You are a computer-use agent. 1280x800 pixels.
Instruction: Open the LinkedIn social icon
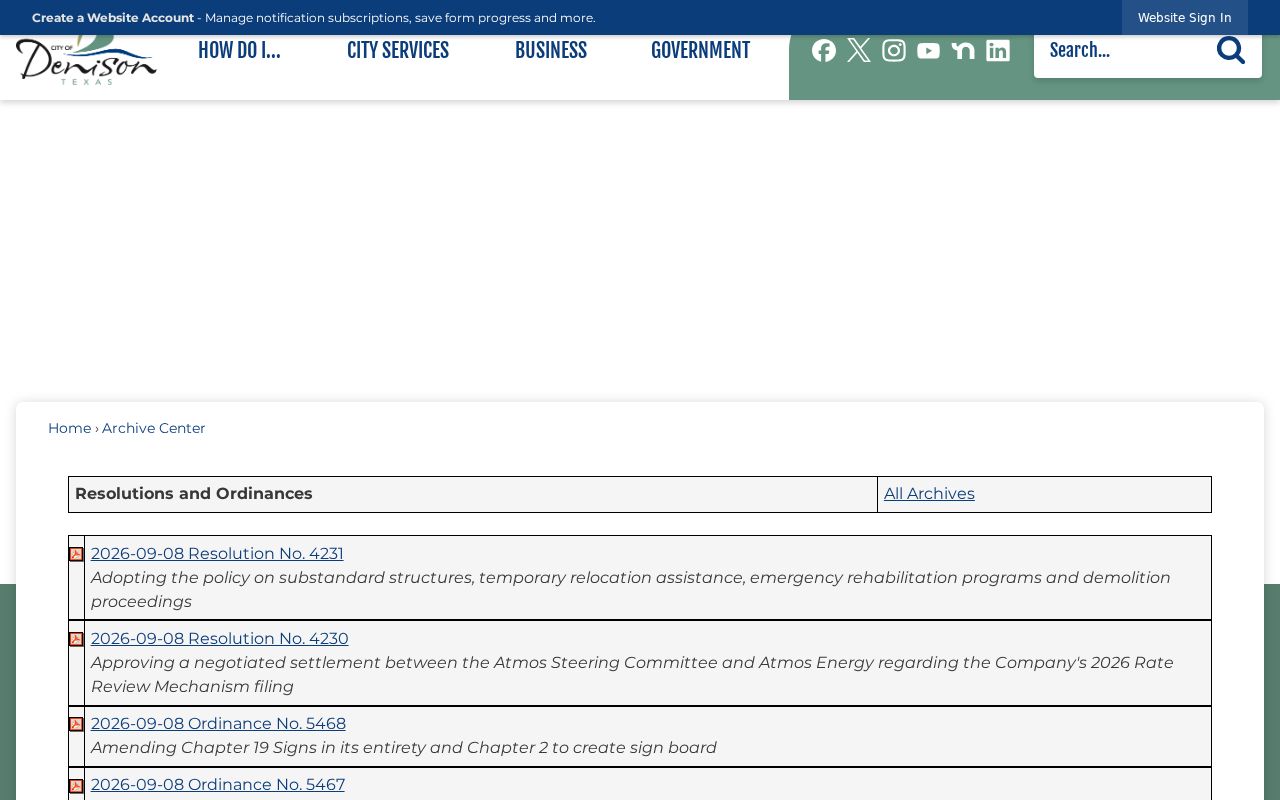998,51
